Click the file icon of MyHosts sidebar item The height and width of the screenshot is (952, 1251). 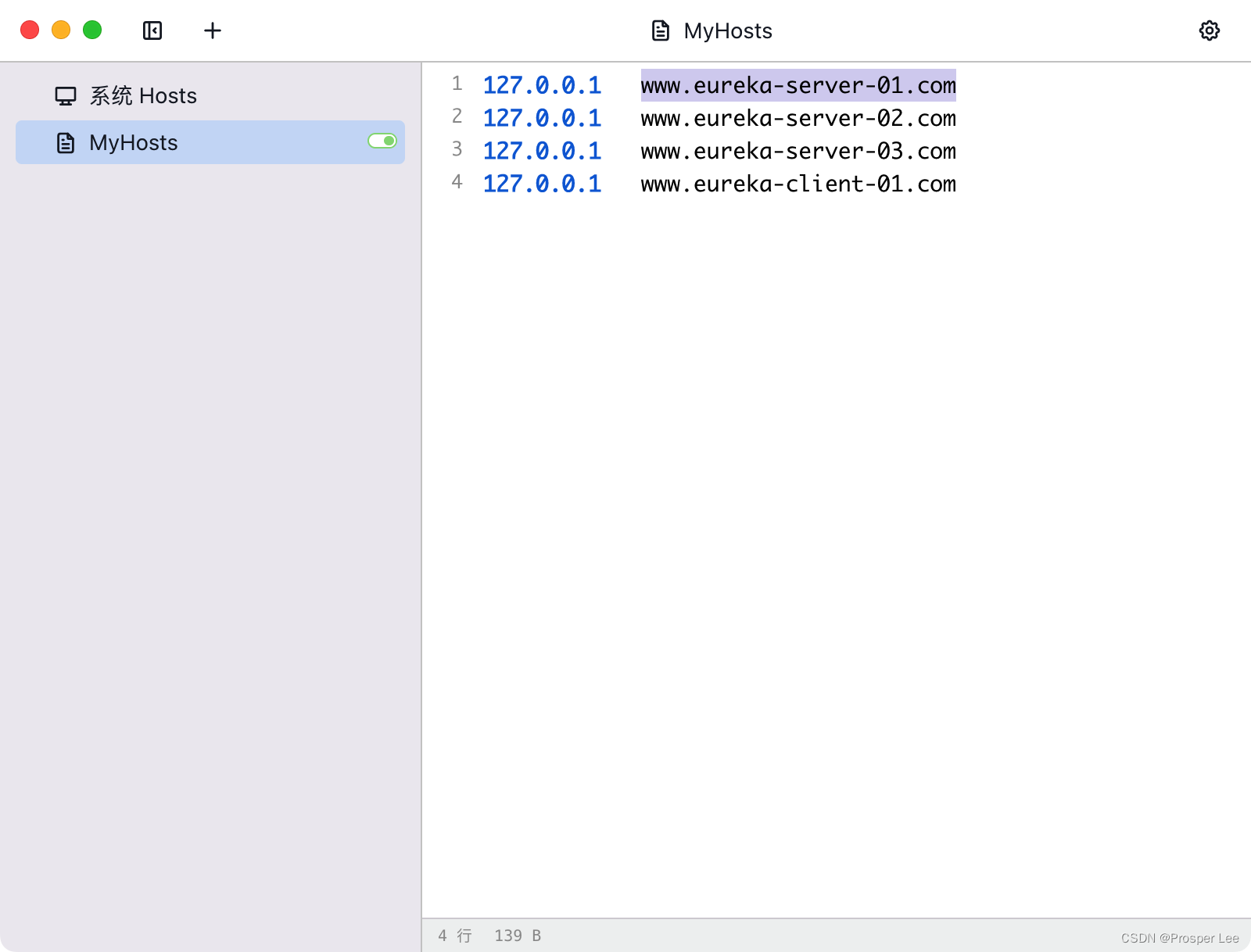pos(66,143)
